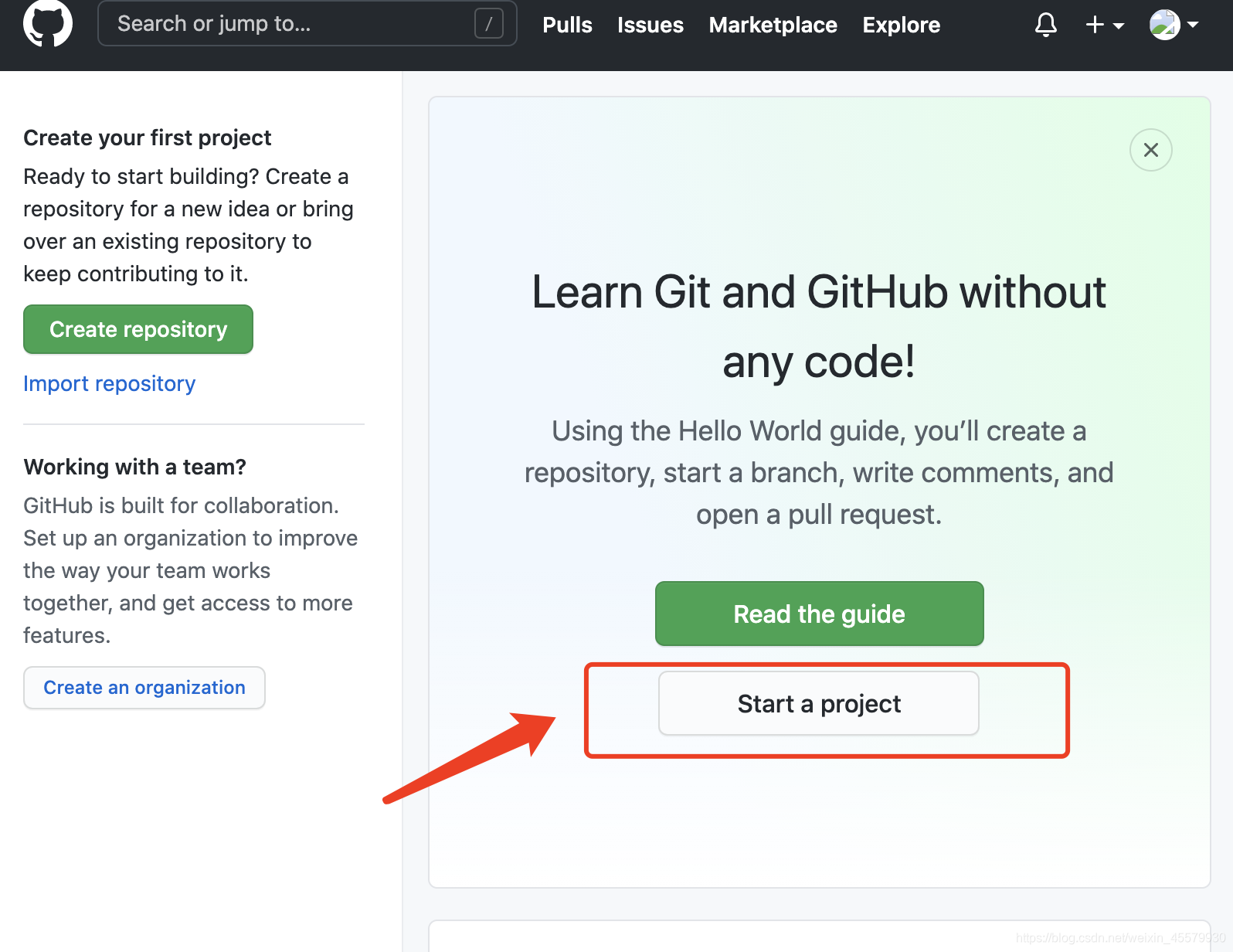Click Create an organization button
1233x952 pixels.
point(144,688)
